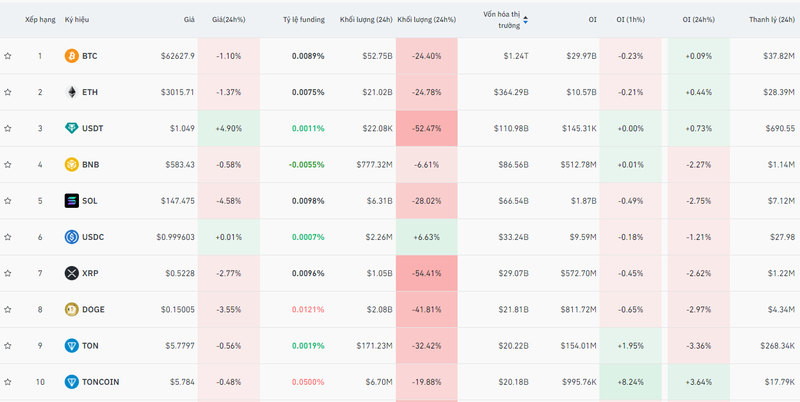Add TONCOIN to favorites with star
Screen dimensions: 800x402
(8, 381)
